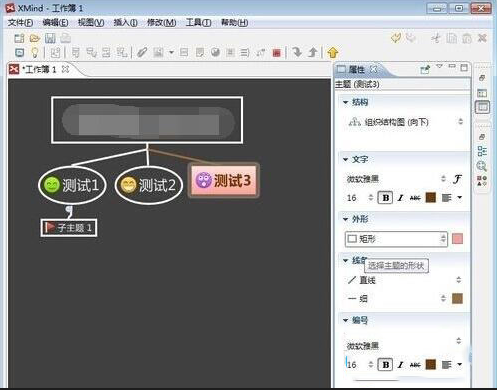Click the delete X icon in toolbar
This screenshot has width=497, height=390.
482,38
